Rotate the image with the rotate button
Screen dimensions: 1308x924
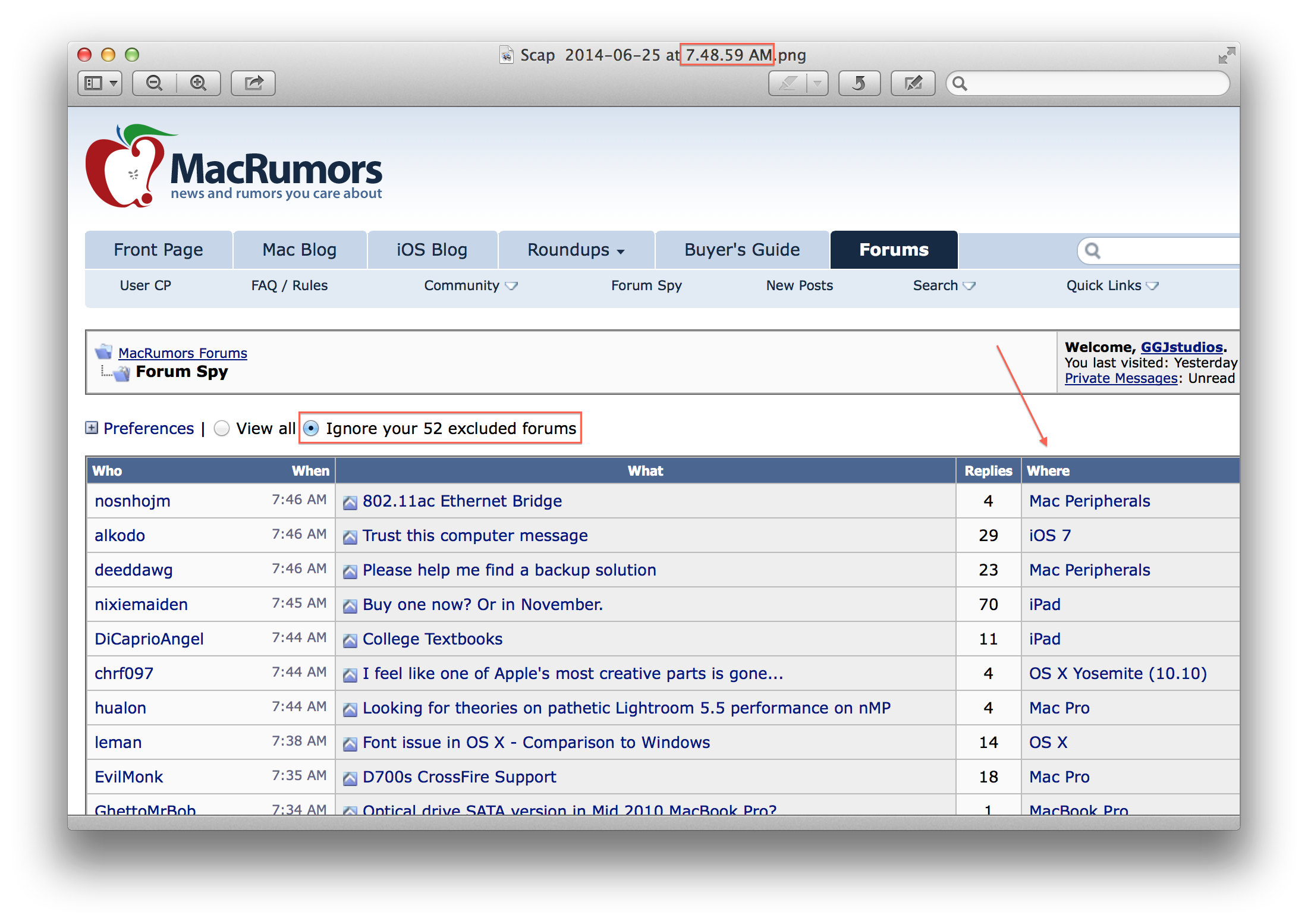tap(859, 83)
